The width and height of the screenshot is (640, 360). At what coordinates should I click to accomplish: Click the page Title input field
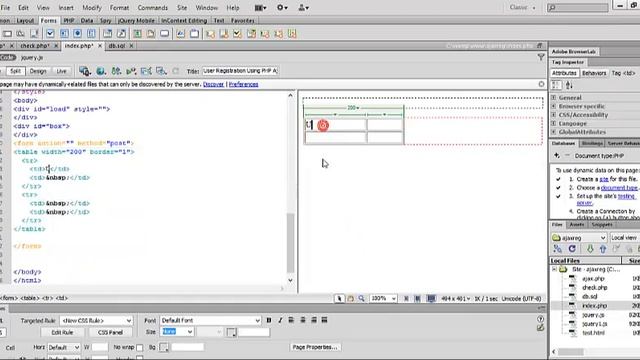tap(240, 71)
